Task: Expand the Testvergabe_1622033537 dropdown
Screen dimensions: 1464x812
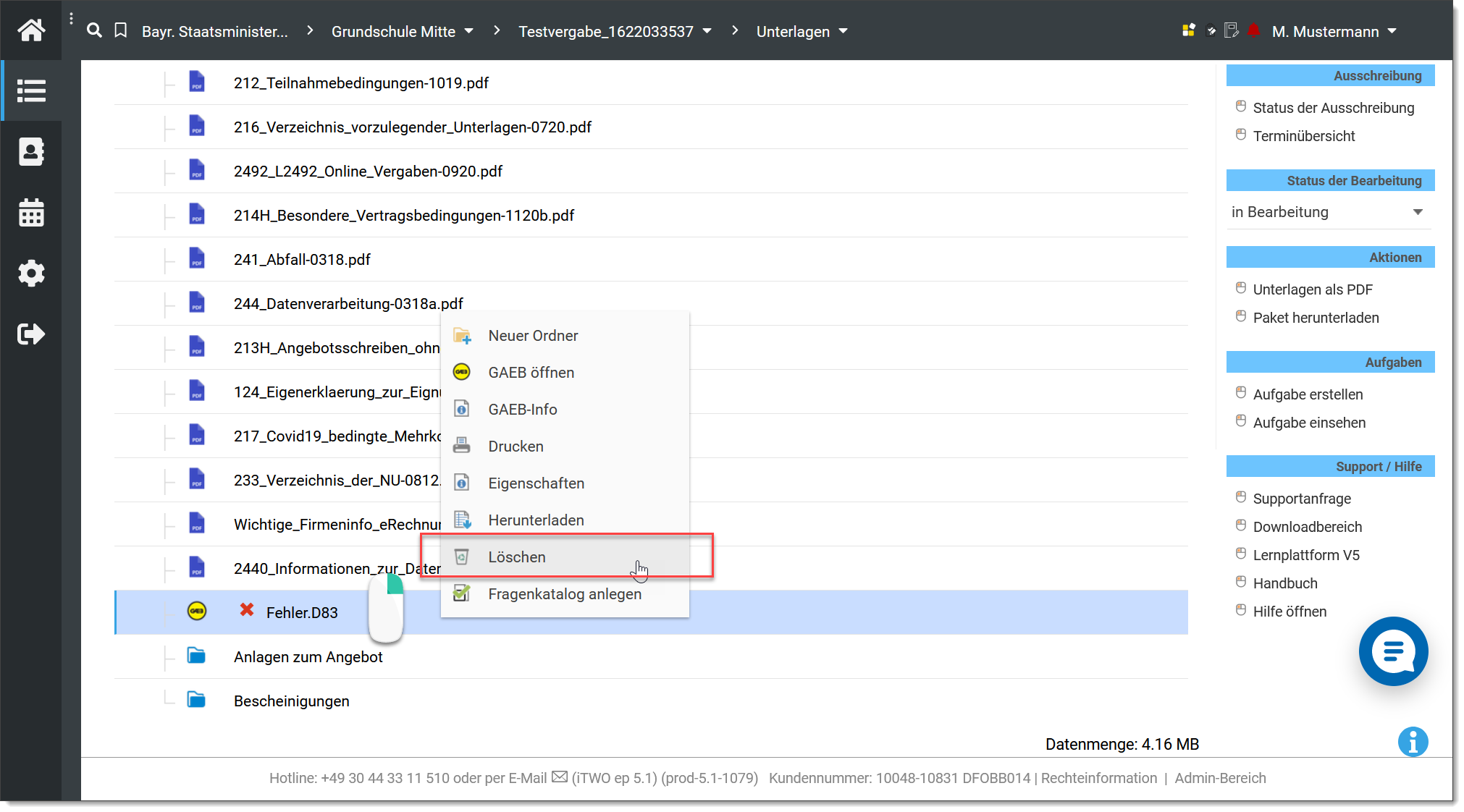Action: [707, 31]
